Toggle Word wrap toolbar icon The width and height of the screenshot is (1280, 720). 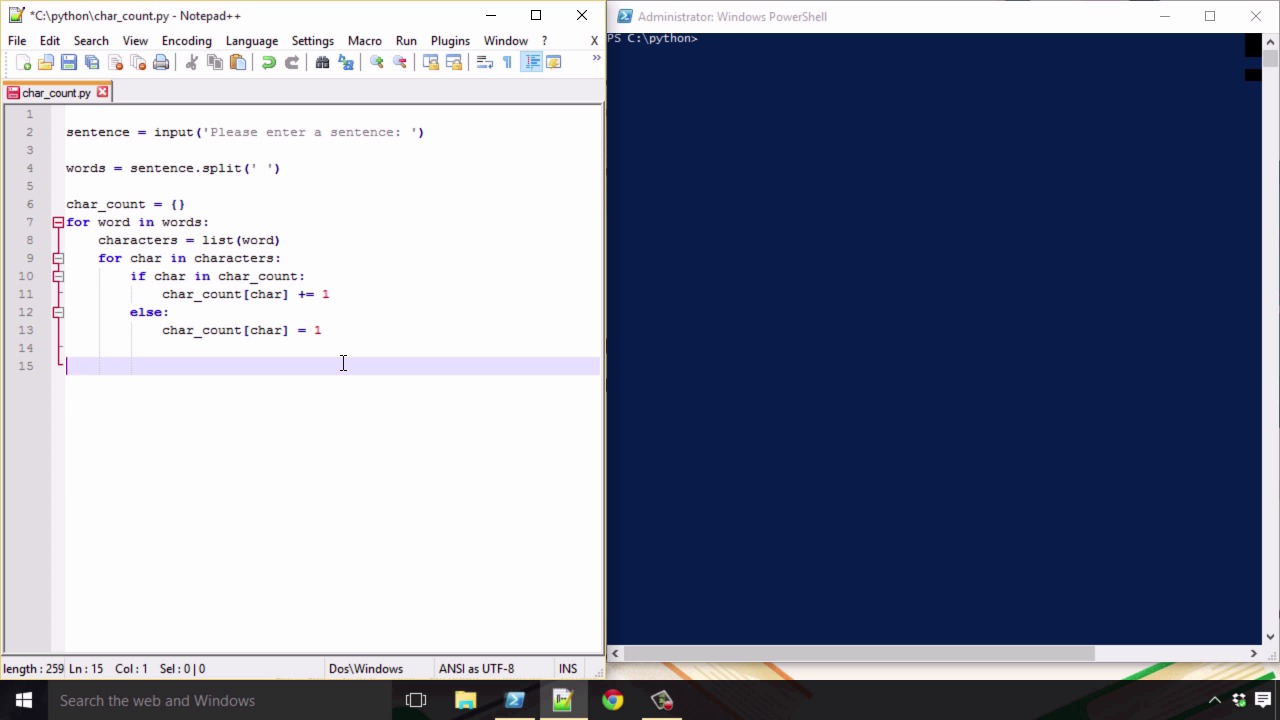[484, 62]
